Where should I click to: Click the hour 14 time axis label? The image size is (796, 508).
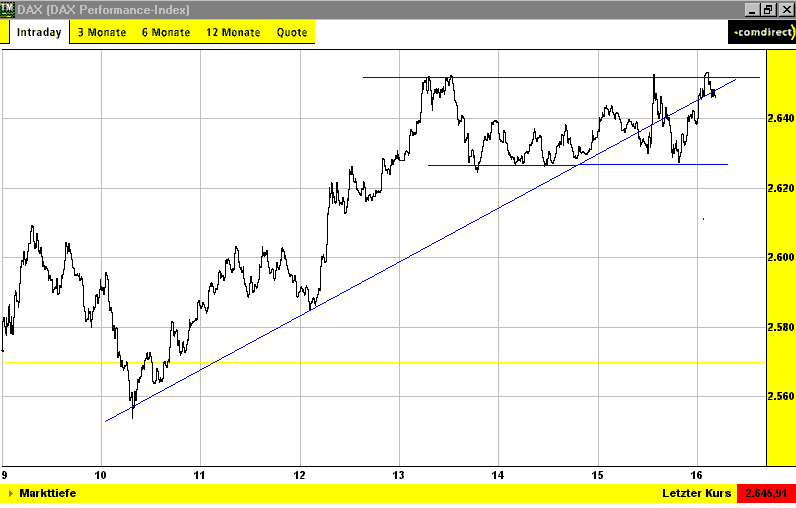click(x=498, y=476)
